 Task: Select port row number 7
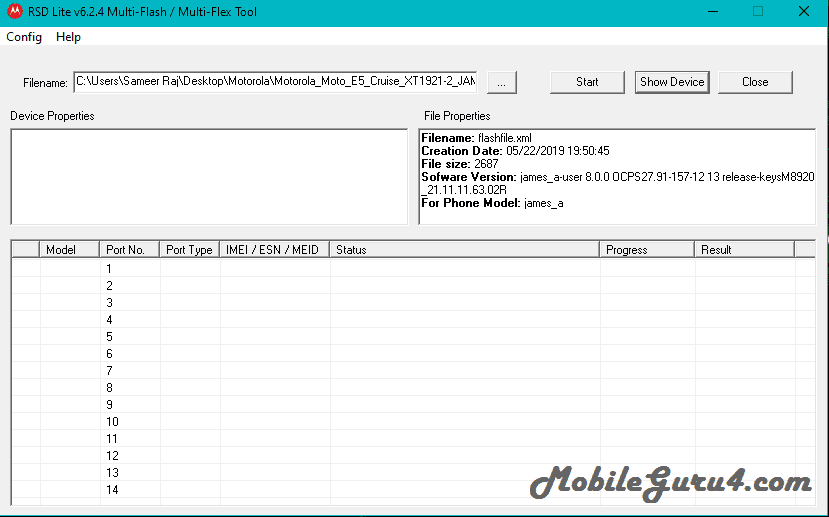point(413,371)
